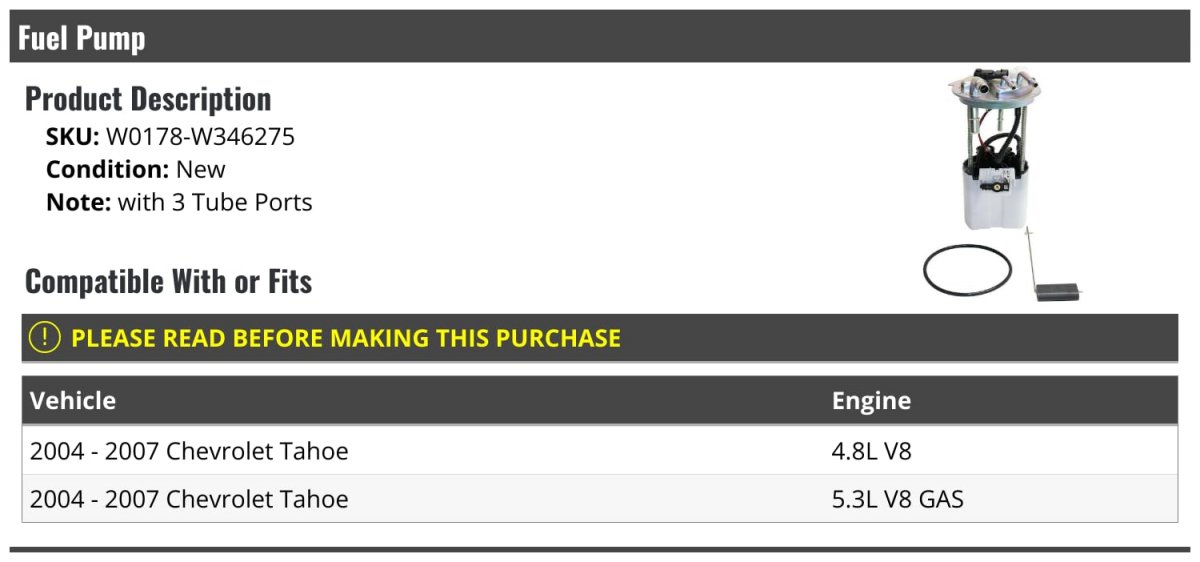The image size is (1200, 562).
Task: Click the Condition: New line
Action: [x=136, y=169]
